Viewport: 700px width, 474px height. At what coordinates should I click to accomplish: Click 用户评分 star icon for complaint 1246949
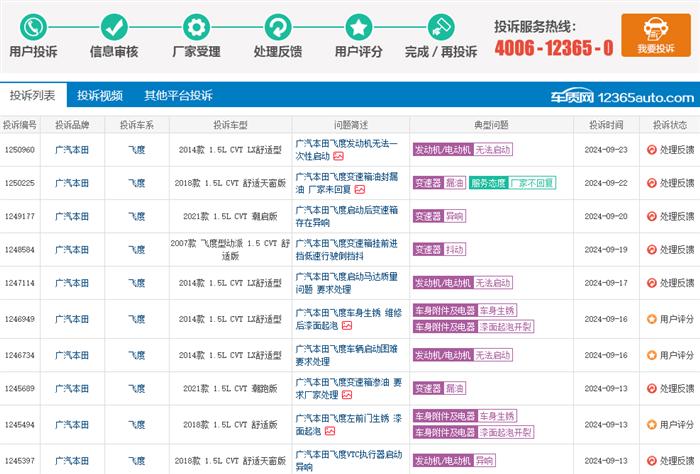pyautogui.click(x=652, y=319)
